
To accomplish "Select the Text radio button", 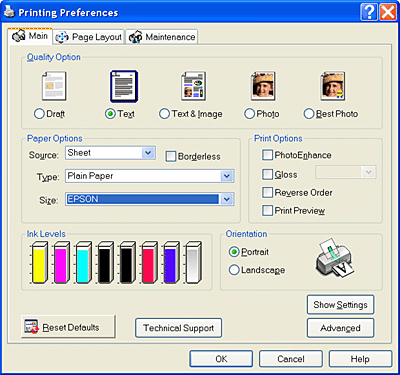I will click(x=110, y=114).
